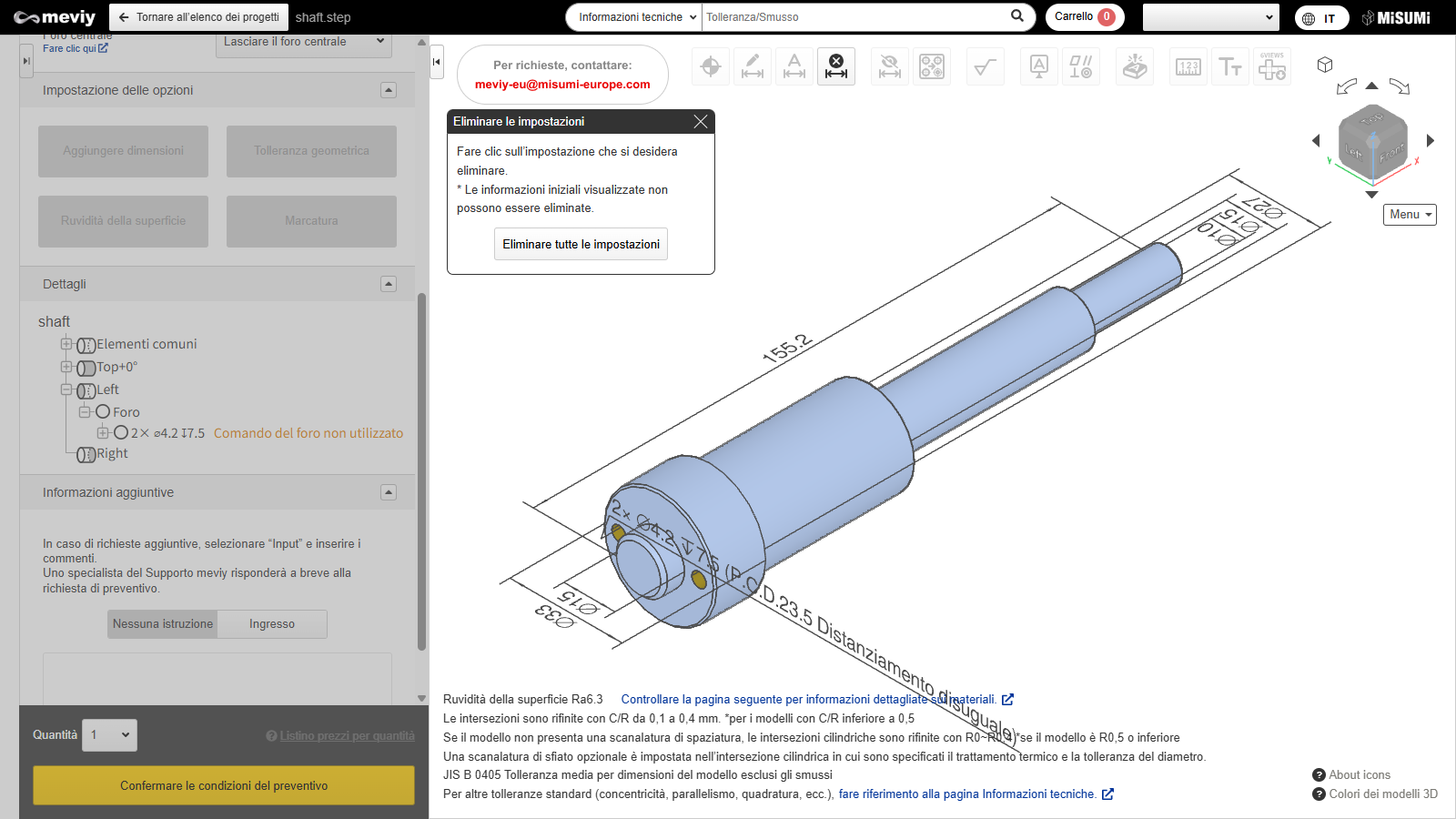Expand the 'Elementi comuni' tree node
Image resolution: width=1456 pixels, height=819 pixels.
click(66, 344)
